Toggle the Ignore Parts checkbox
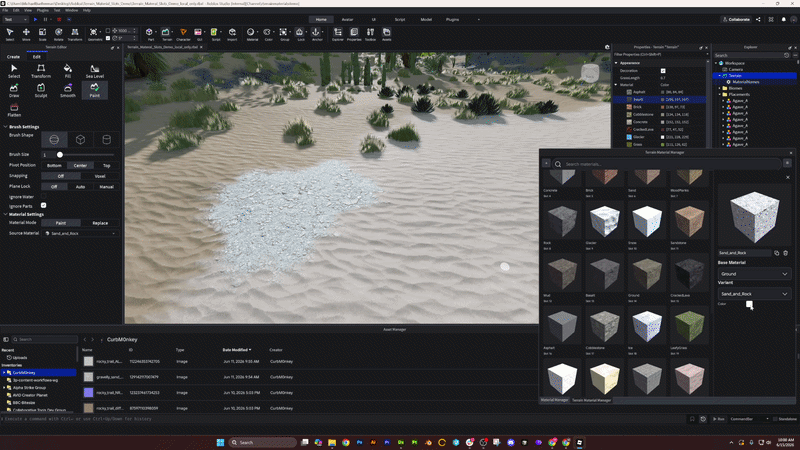 (x=43, y=206)
